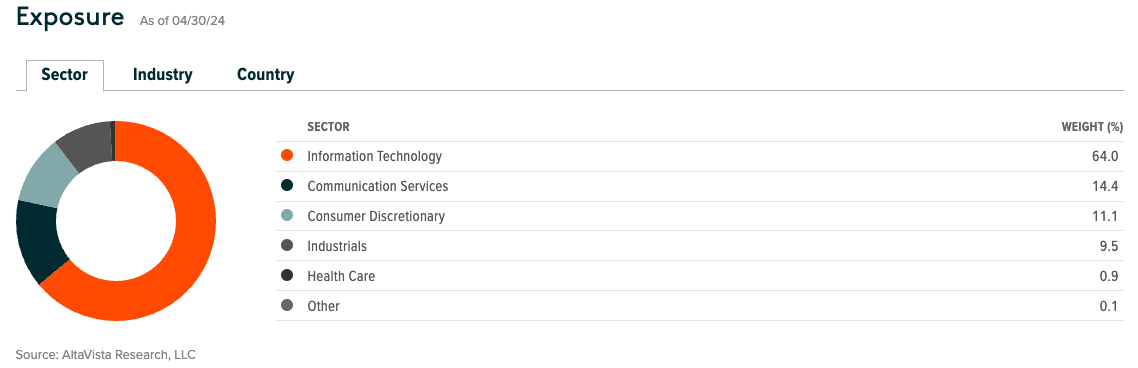Click the Communication Services legend dot
Screen dimensions: 1138x368
click(287, 186)
